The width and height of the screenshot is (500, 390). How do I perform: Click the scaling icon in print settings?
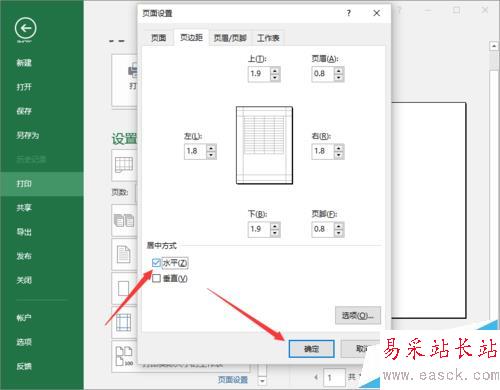[x=124, y=356]
